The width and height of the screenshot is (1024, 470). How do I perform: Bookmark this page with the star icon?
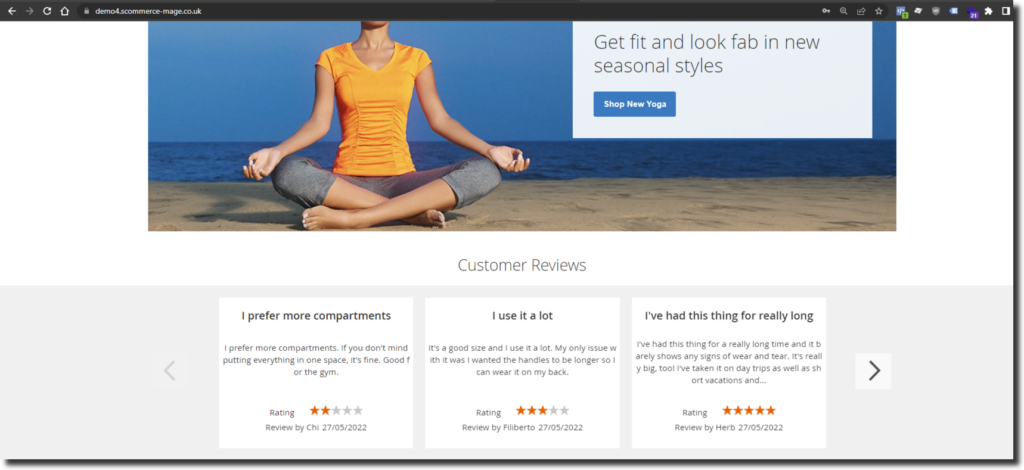coord(878,11)
